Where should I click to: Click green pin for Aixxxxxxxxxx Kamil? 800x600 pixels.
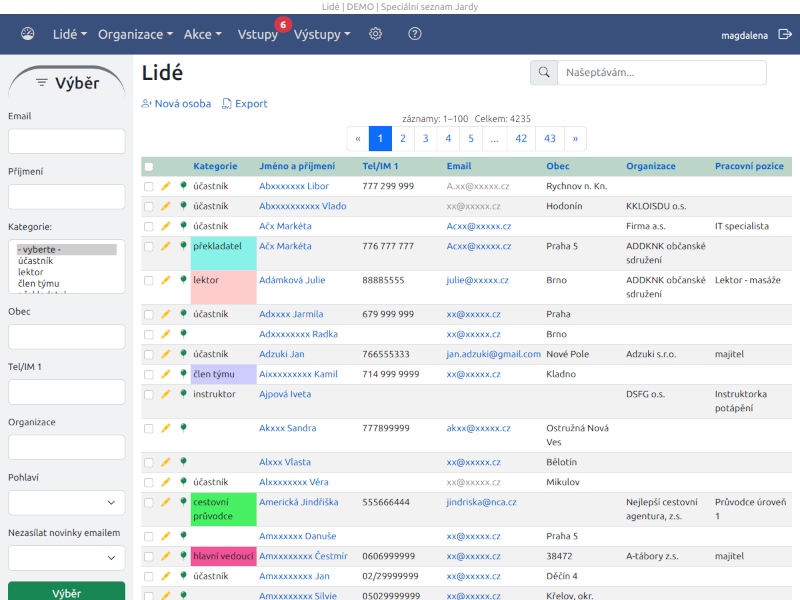point(183,373)
